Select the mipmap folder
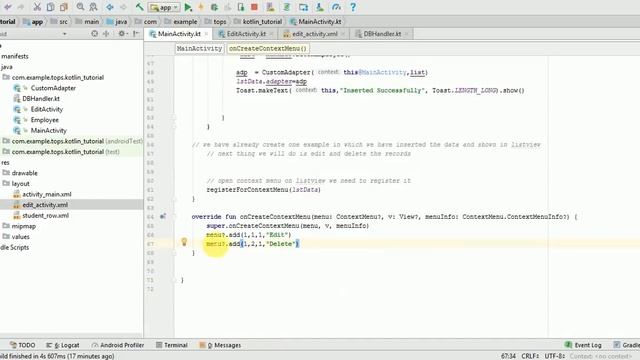 pyautogui.click(x=20, y=226)
